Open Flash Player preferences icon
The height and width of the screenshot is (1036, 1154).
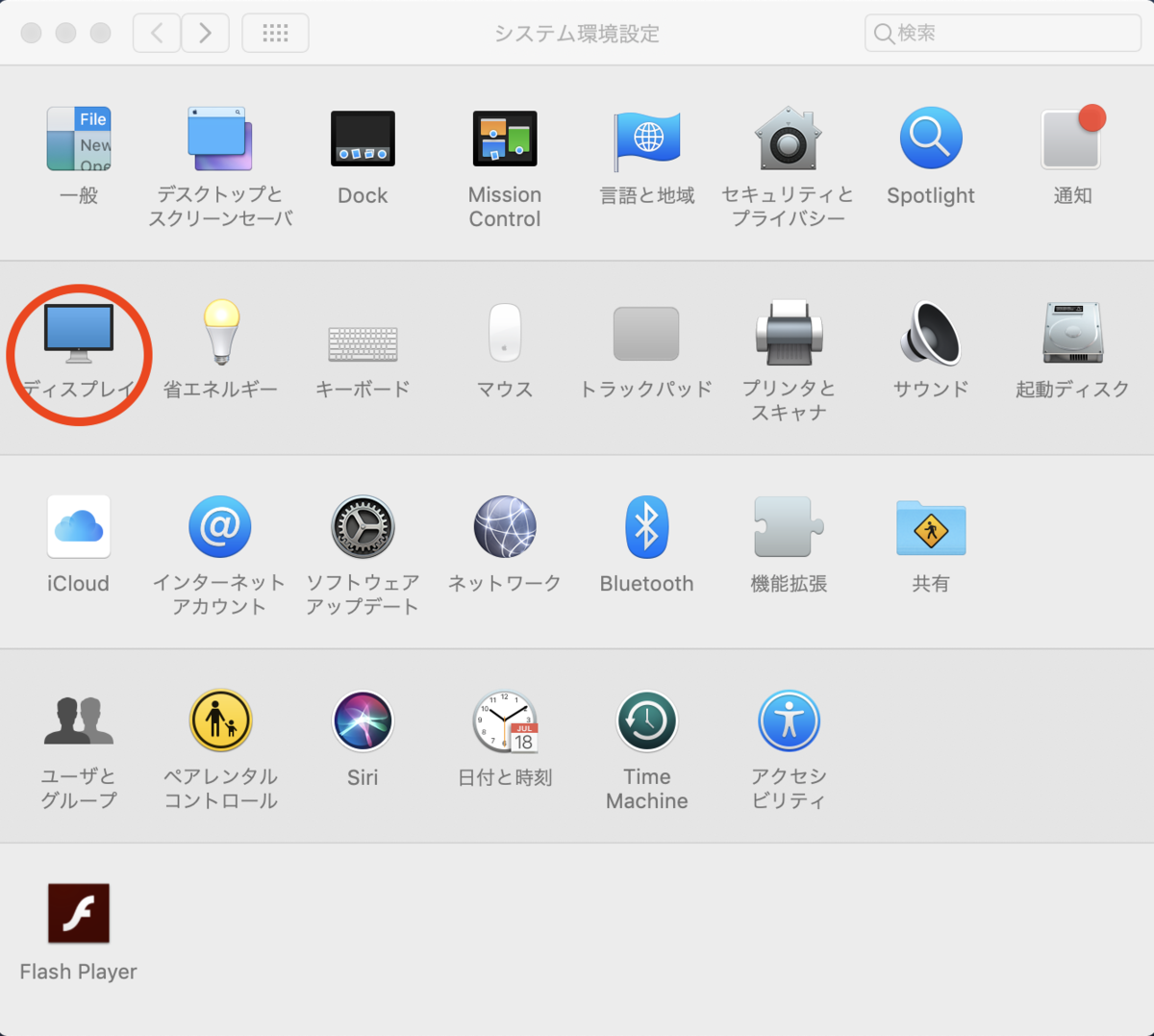pyautogui.click(x=79, y=914)
